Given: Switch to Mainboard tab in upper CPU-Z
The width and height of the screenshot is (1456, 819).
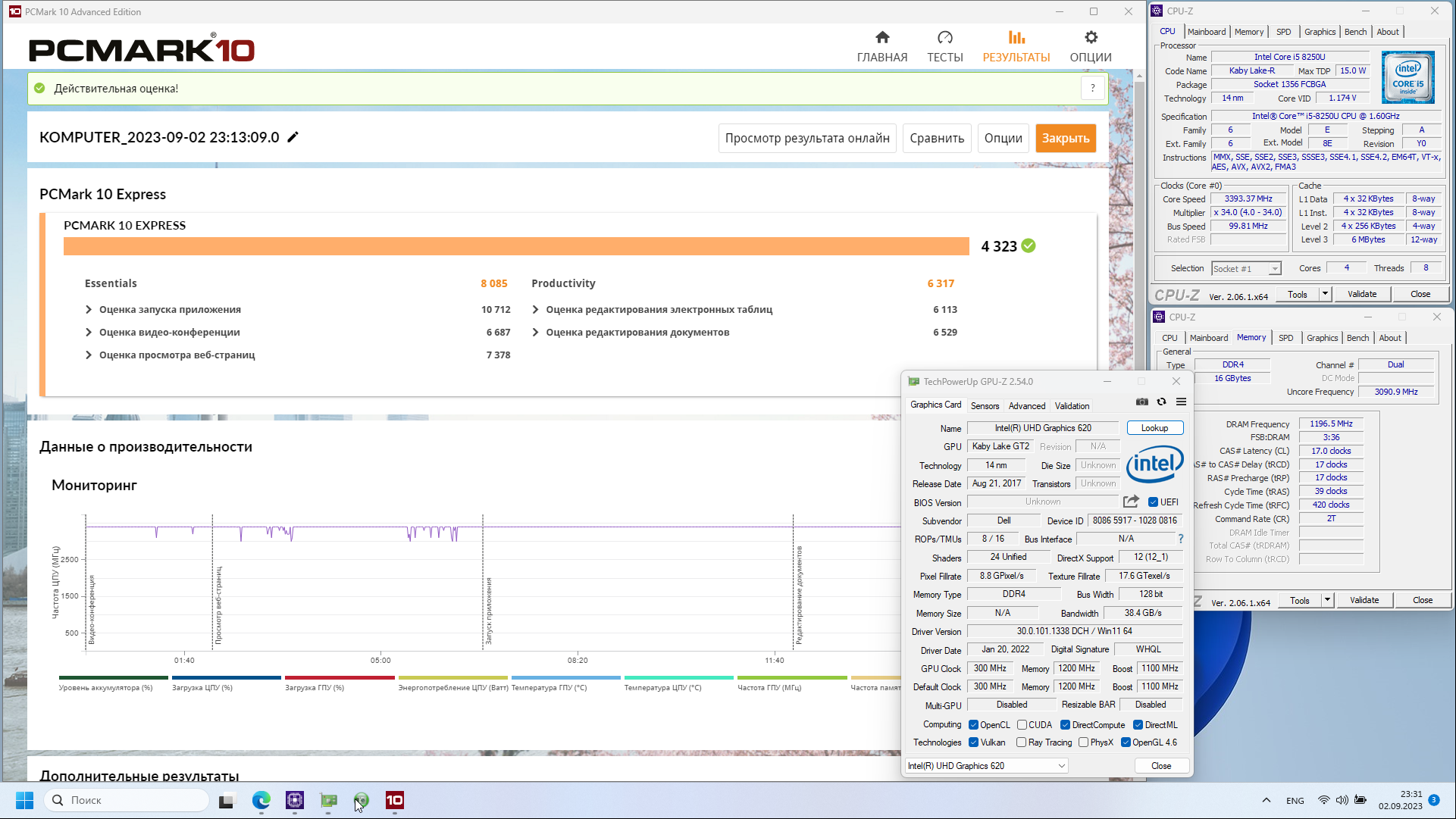Looking at the screenshot, I should (x=1206, y=32).
